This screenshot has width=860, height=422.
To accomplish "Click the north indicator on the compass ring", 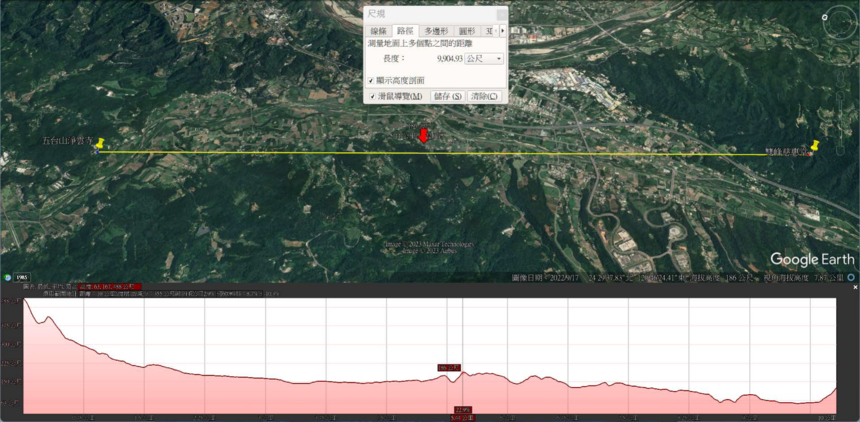I will click(825, 17).
